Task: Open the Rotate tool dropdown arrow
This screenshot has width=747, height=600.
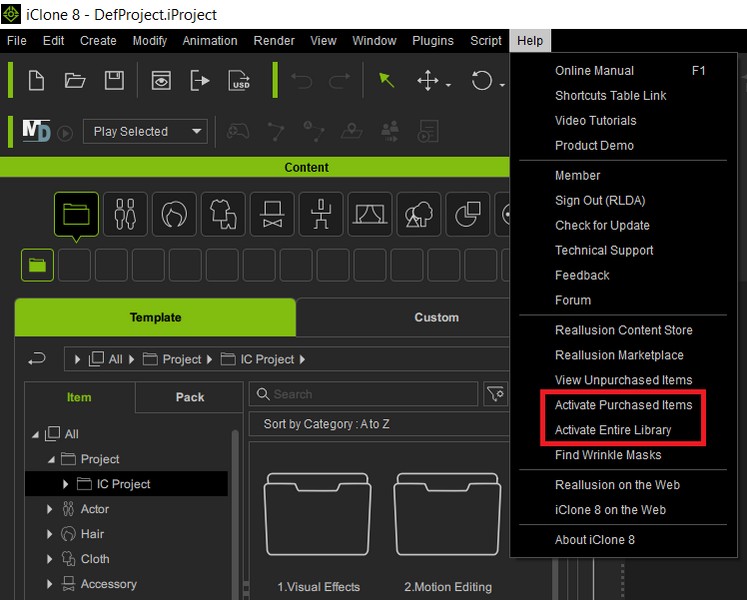Action: tap(502, 85)
